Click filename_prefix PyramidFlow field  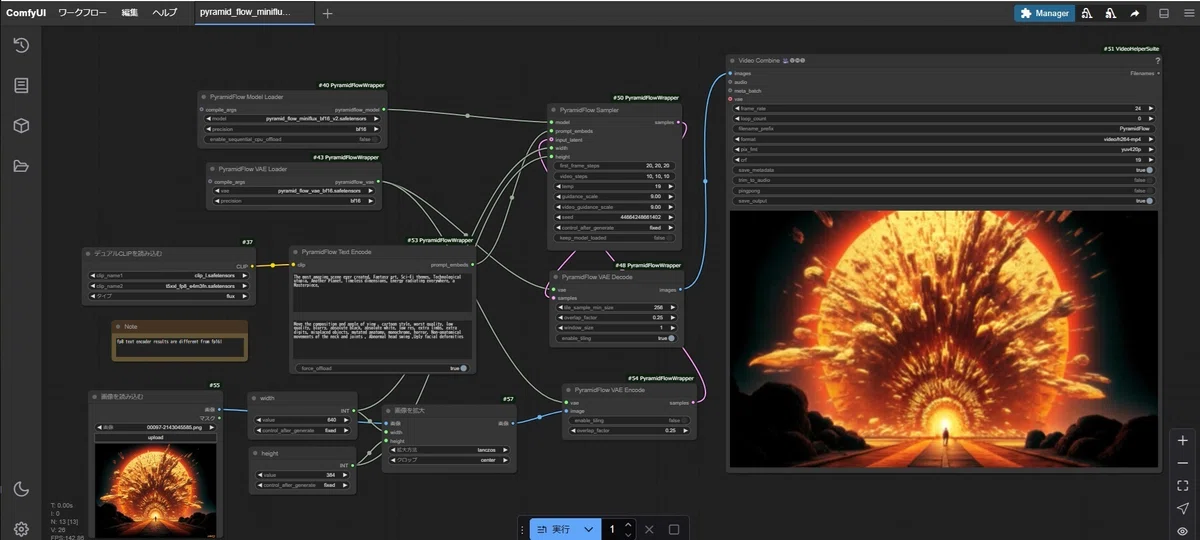pyautogui.click(x=944, y=129)
